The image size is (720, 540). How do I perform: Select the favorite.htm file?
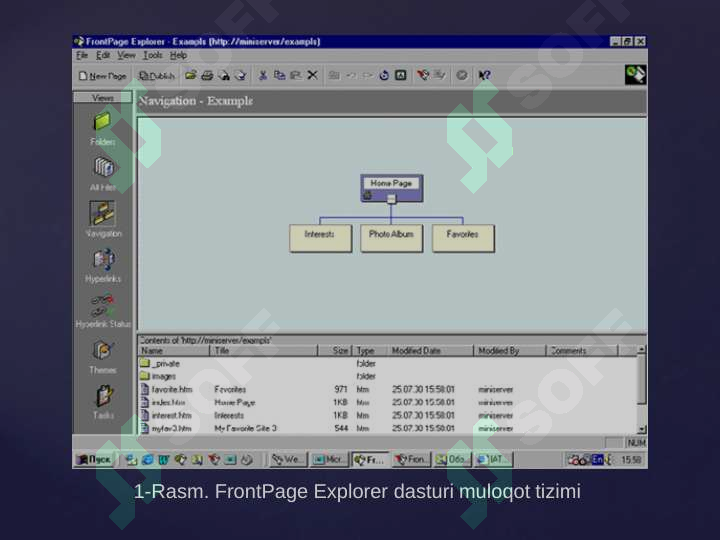click(388, 389)
